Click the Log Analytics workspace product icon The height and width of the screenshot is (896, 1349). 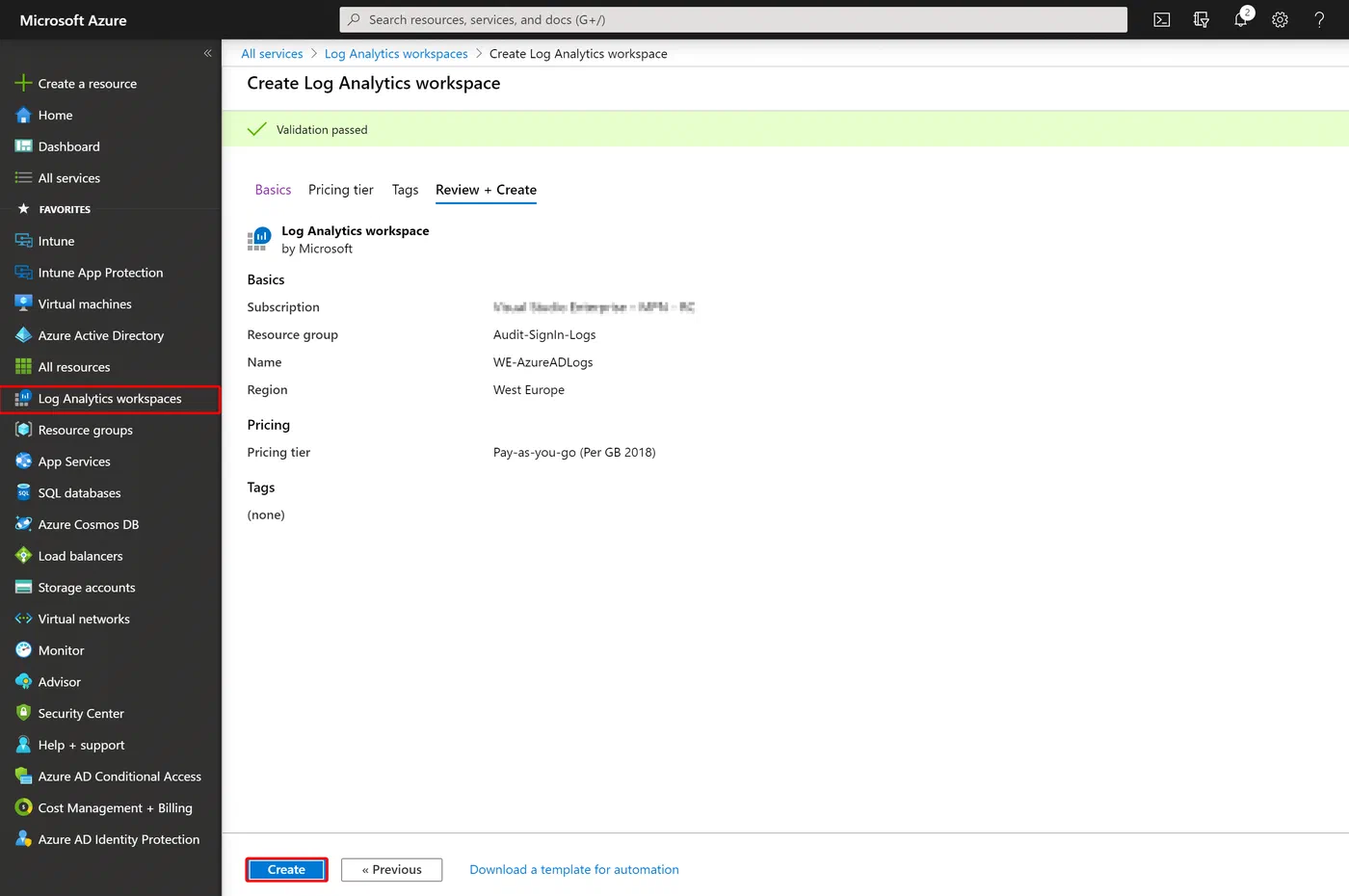click(258, 240)
